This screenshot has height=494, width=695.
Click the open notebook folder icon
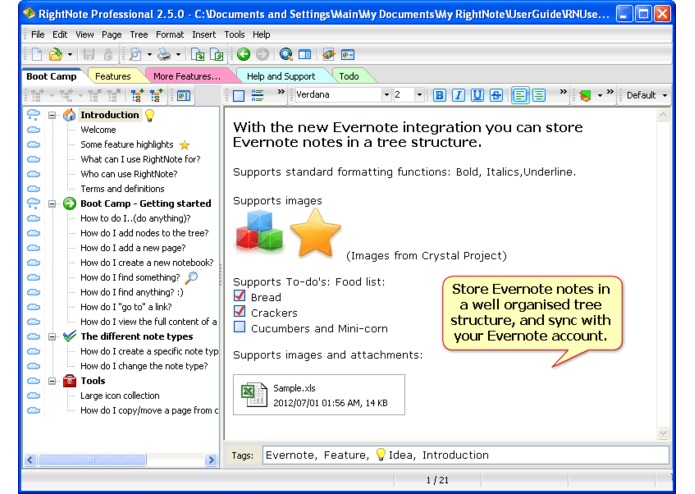point(56,54)
